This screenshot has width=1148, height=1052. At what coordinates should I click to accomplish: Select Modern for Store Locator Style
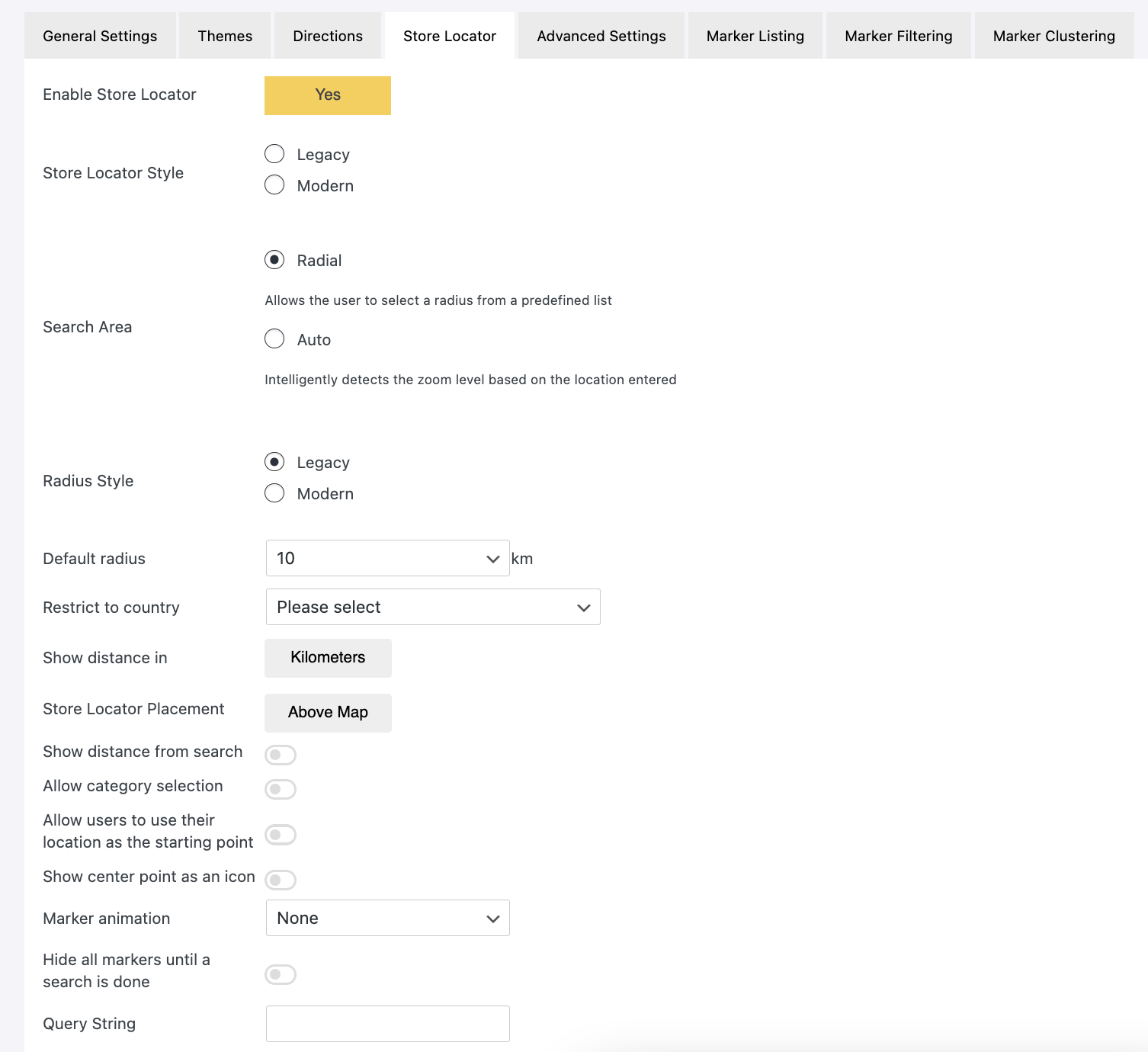(274, 185)
